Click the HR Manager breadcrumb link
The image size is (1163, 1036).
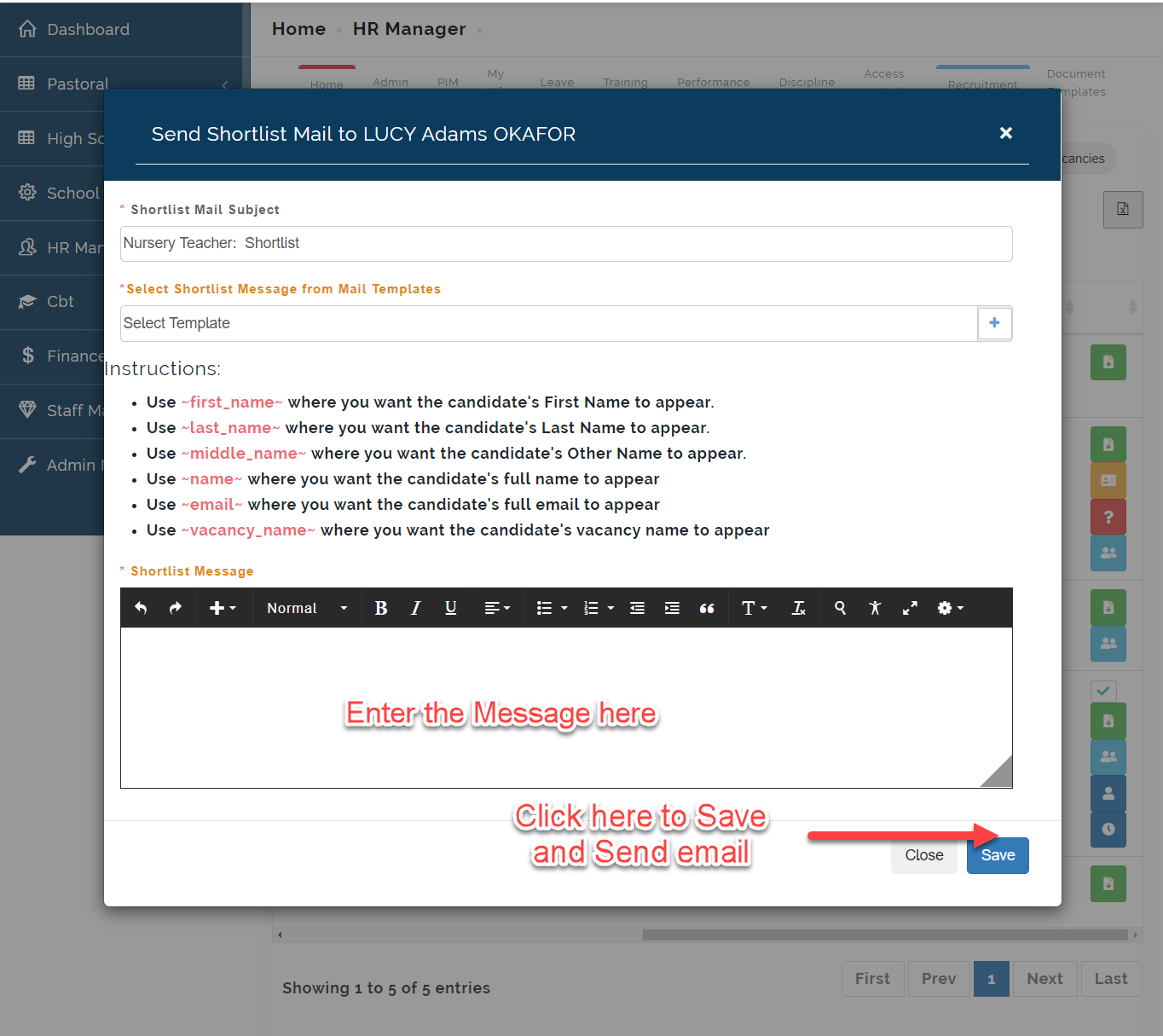409,29
